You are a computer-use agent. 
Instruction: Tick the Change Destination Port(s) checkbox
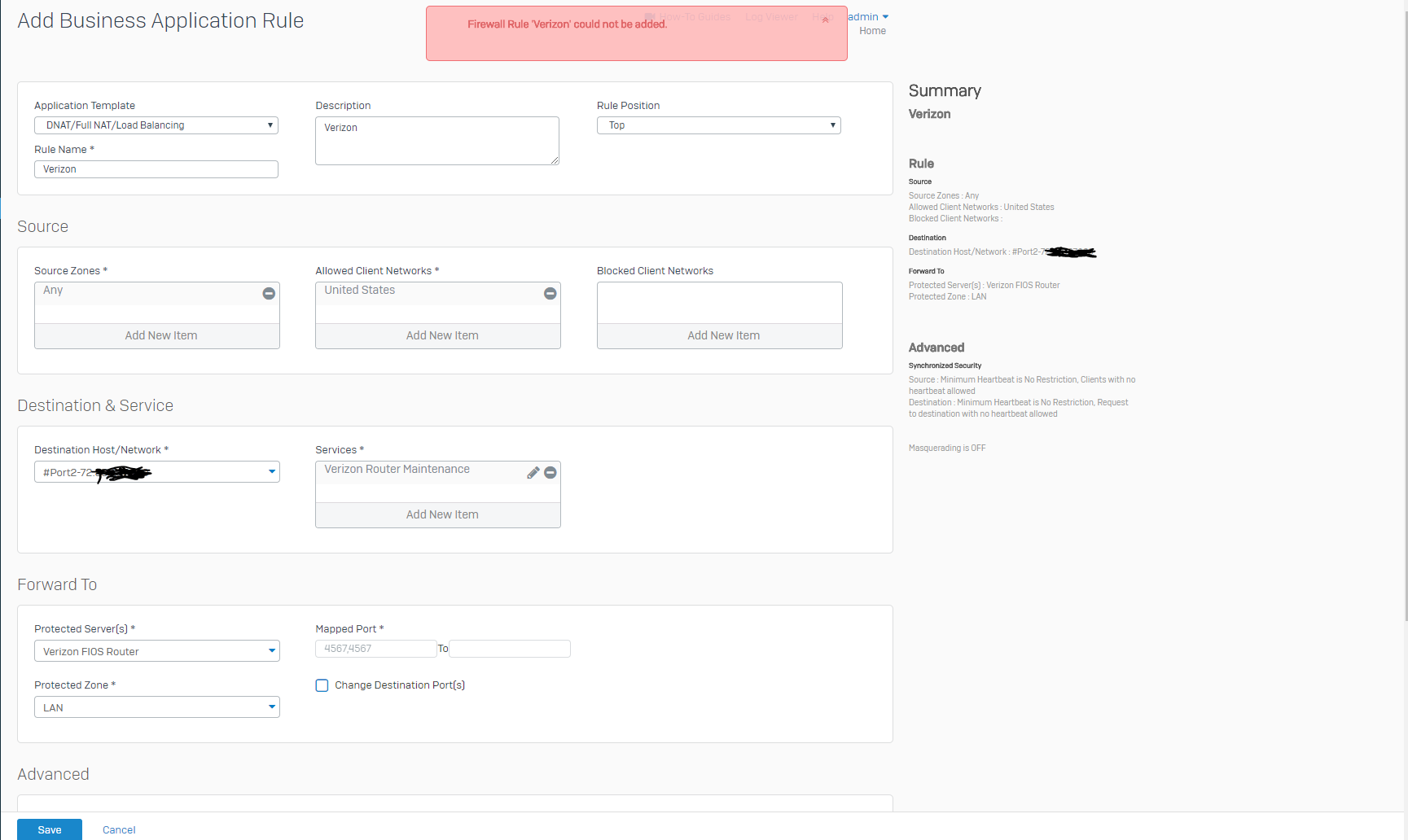322,685
